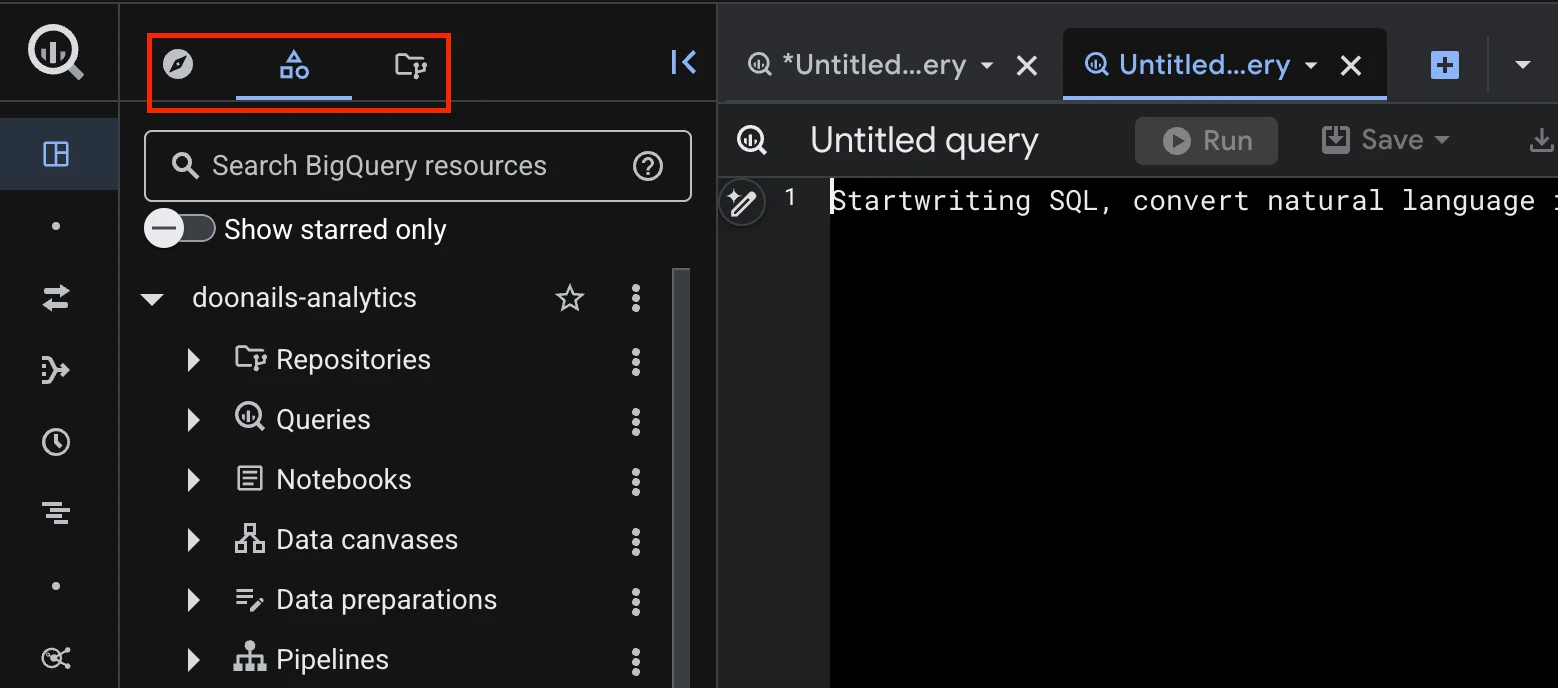
Task: Expand the Queries node
Action: click(x=194, y=421)
